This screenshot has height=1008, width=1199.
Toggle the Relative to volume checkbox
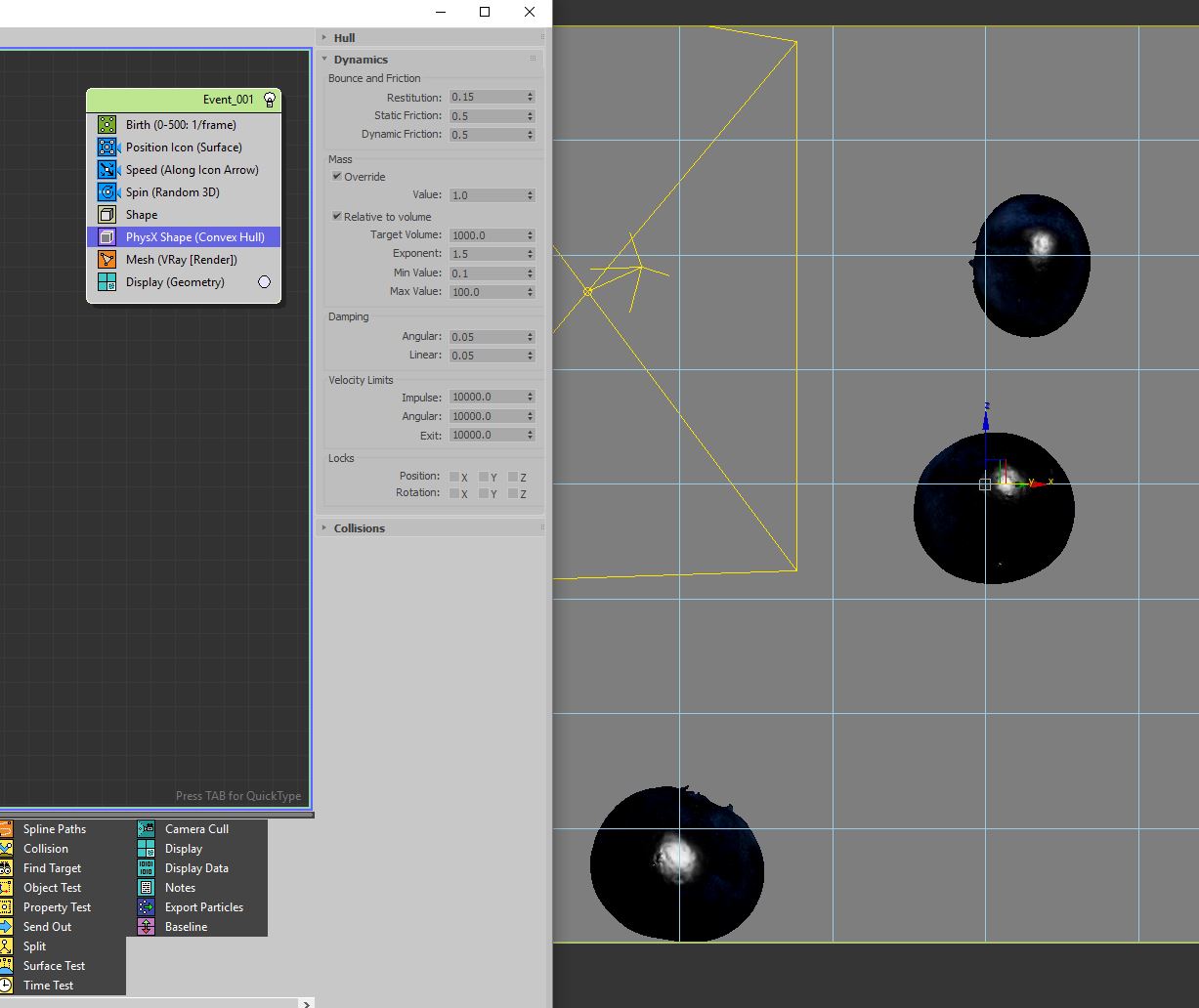337,217
